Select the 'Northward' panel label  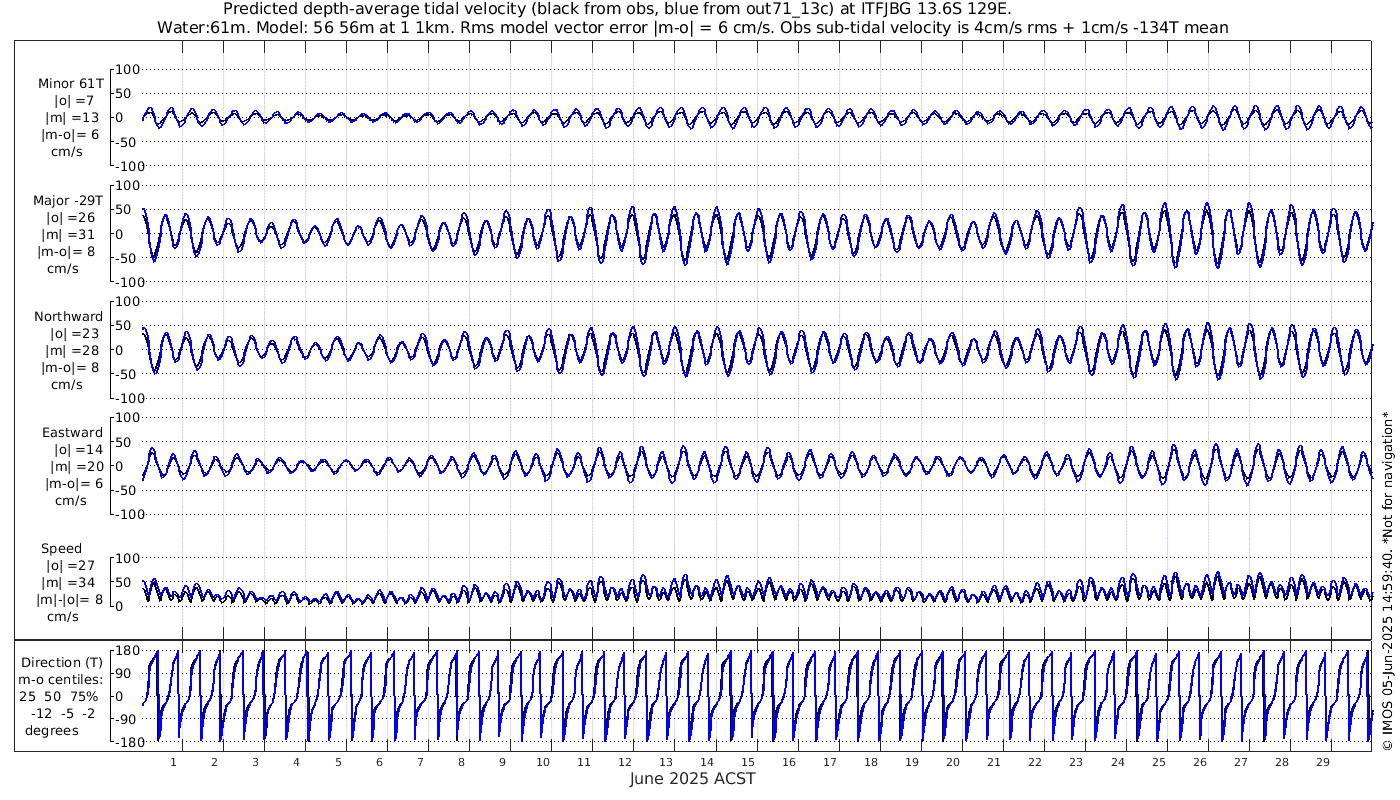click(69, 316)
